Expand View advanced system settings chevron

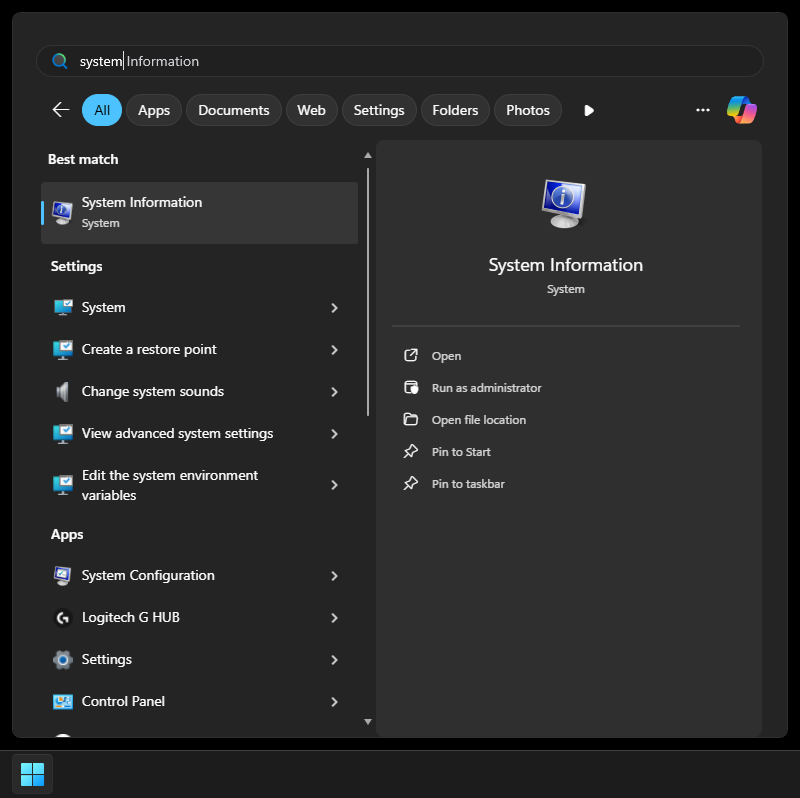[x=334, y=434]
